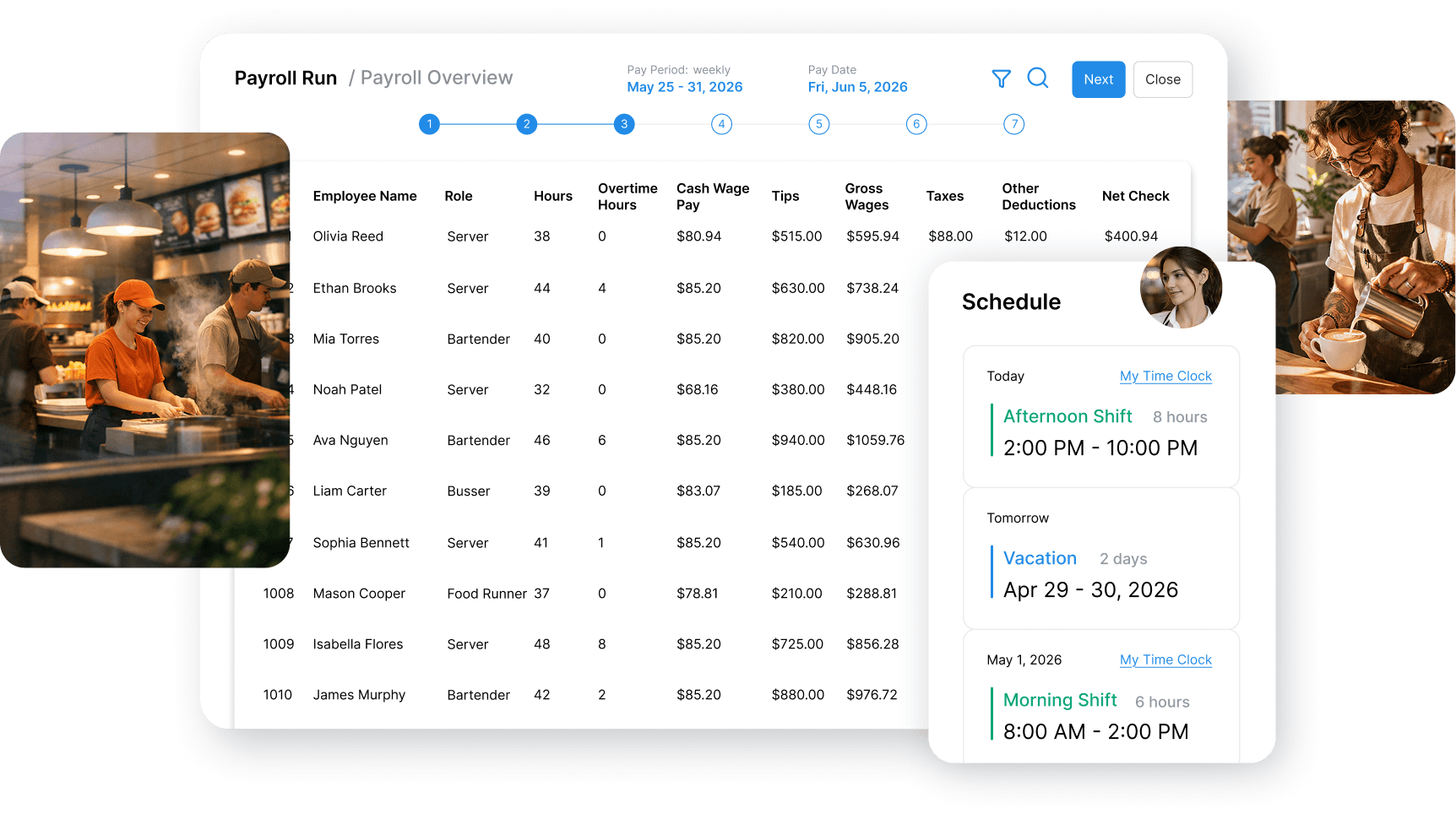Click the employee avatar photo on Schedule panel

[1182, 288]
